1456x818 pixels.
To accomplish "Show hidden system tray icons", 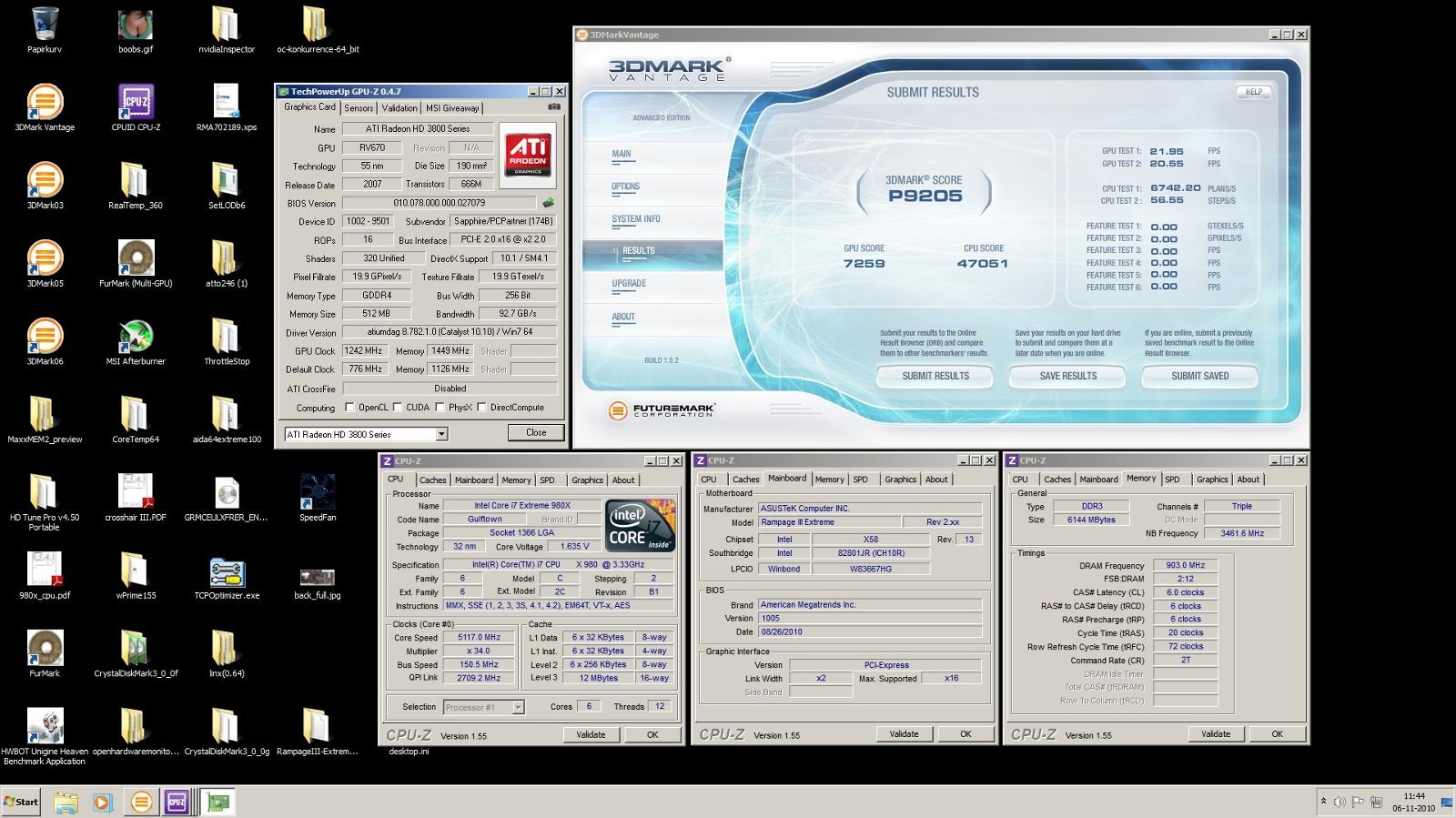I will (1323, 802).
